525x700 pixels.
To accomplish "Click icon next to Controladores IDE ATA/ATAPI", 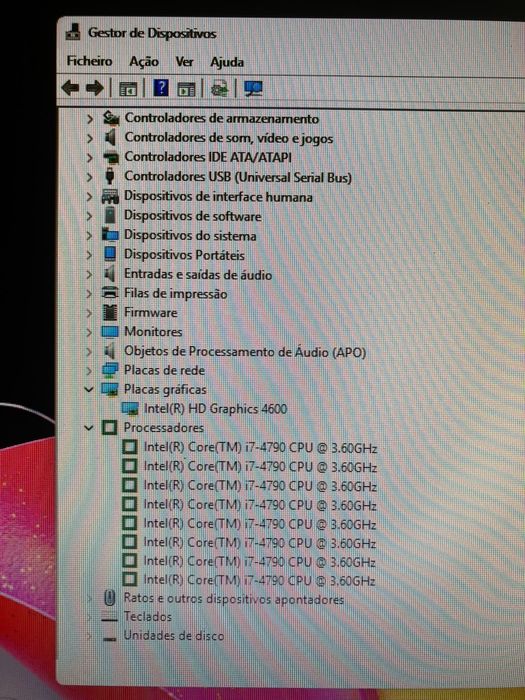I will [111, 157].
